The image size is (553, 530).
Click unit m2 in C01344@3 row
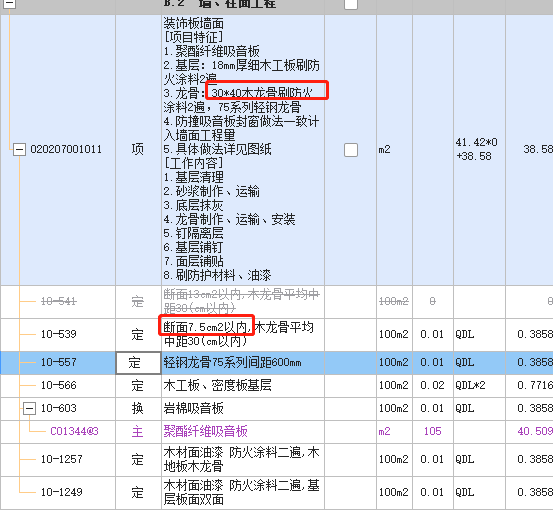384,431
